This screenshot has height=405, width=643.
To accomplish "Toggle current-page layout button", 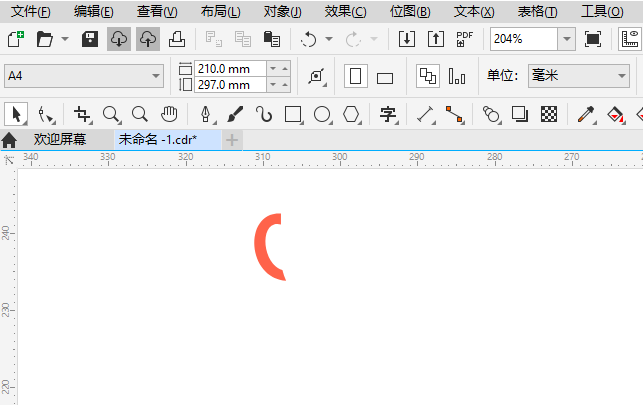I will pyautogui.click(x=457, y=76).
